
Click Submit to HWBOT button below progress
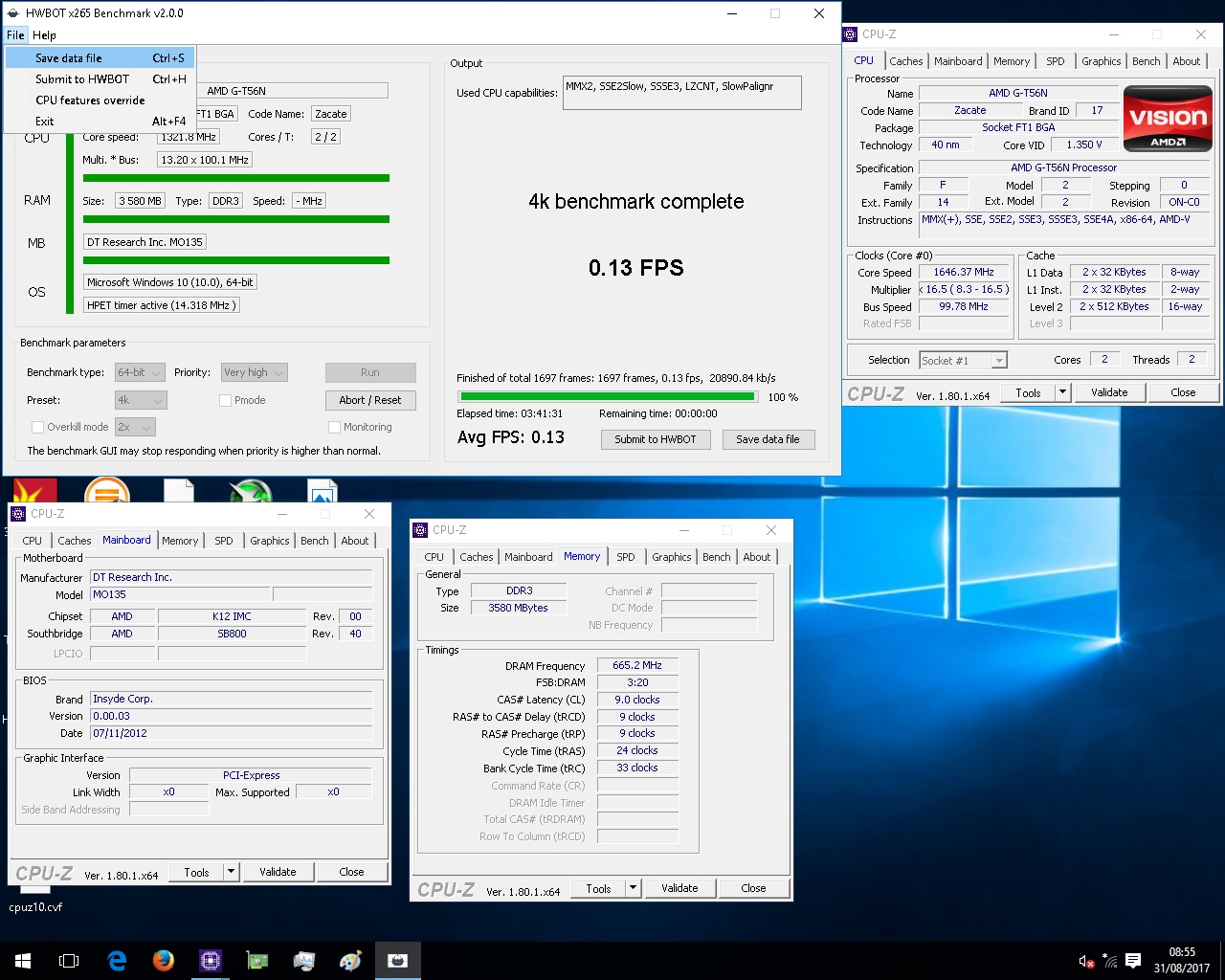pyautogui.click(x=656, y=439)
